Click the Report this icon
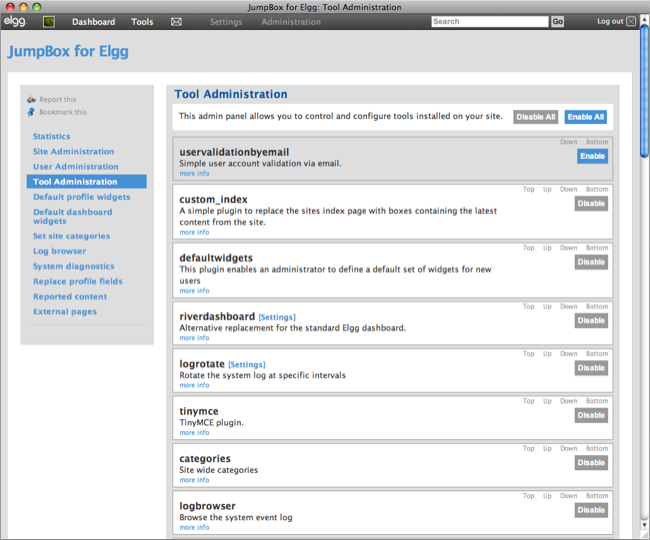 [32, 99]
